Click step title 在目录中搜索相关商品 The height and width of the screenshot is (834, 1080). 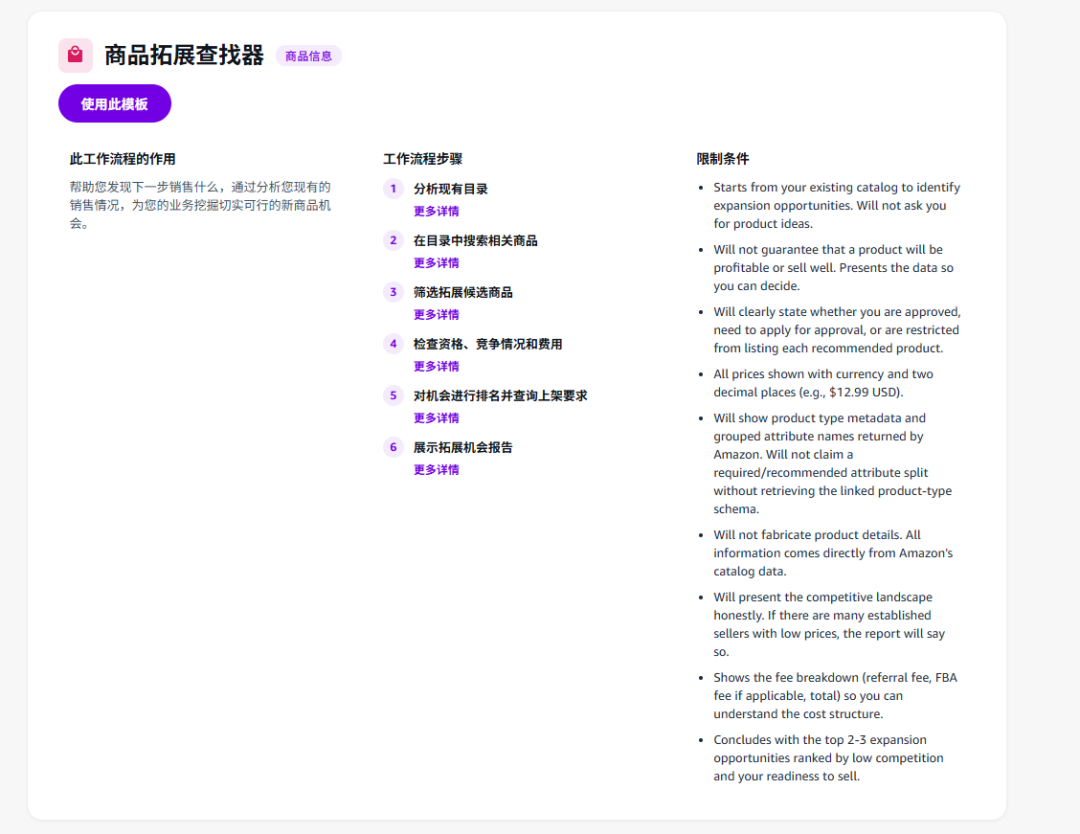475,240
